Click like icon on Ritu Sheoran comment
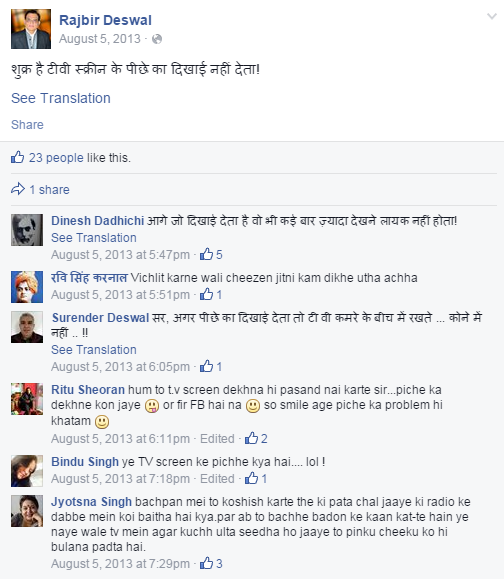 pos(251,438)
